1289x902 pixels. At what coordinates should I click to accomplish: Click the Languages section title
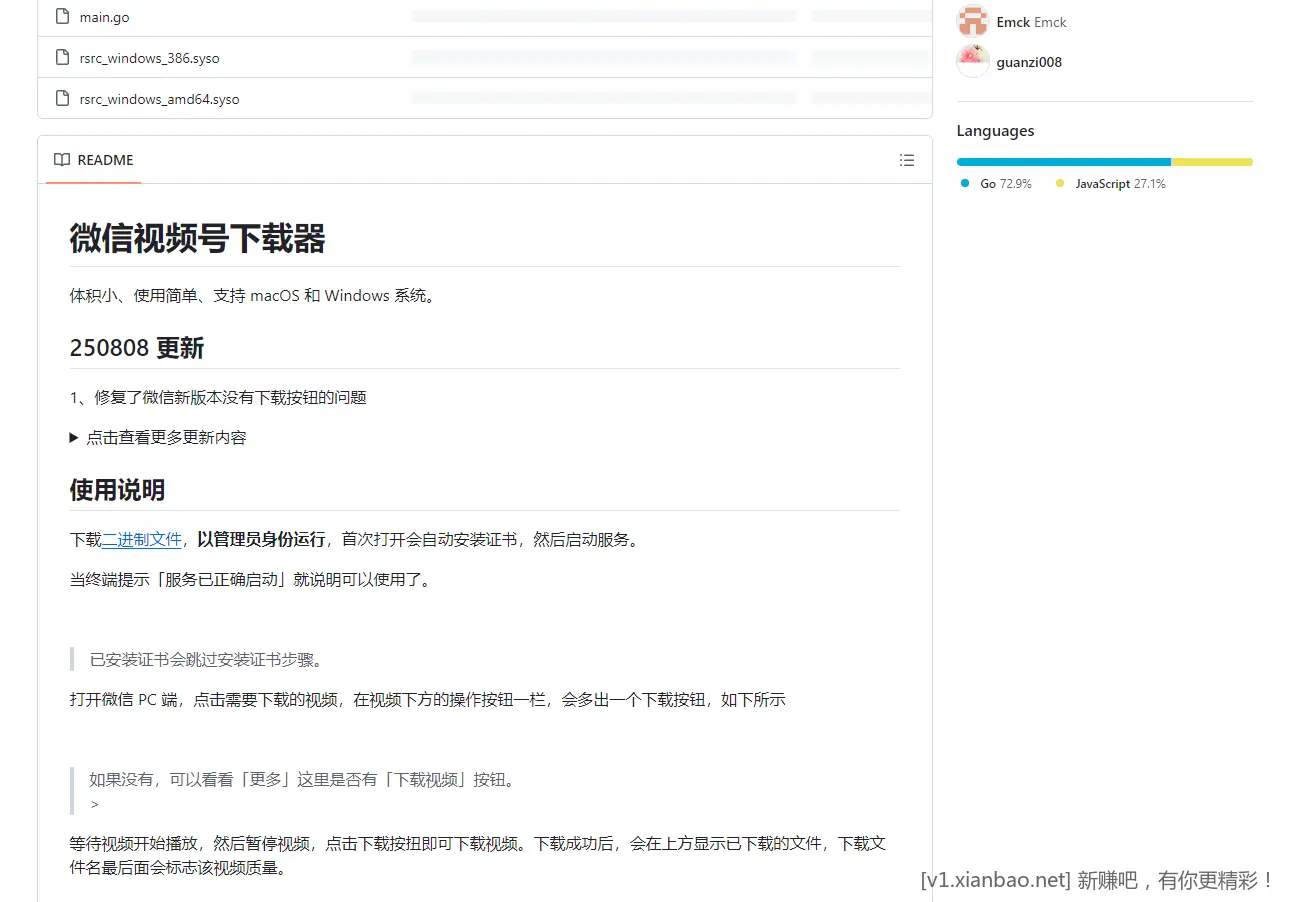coord(995,131)
